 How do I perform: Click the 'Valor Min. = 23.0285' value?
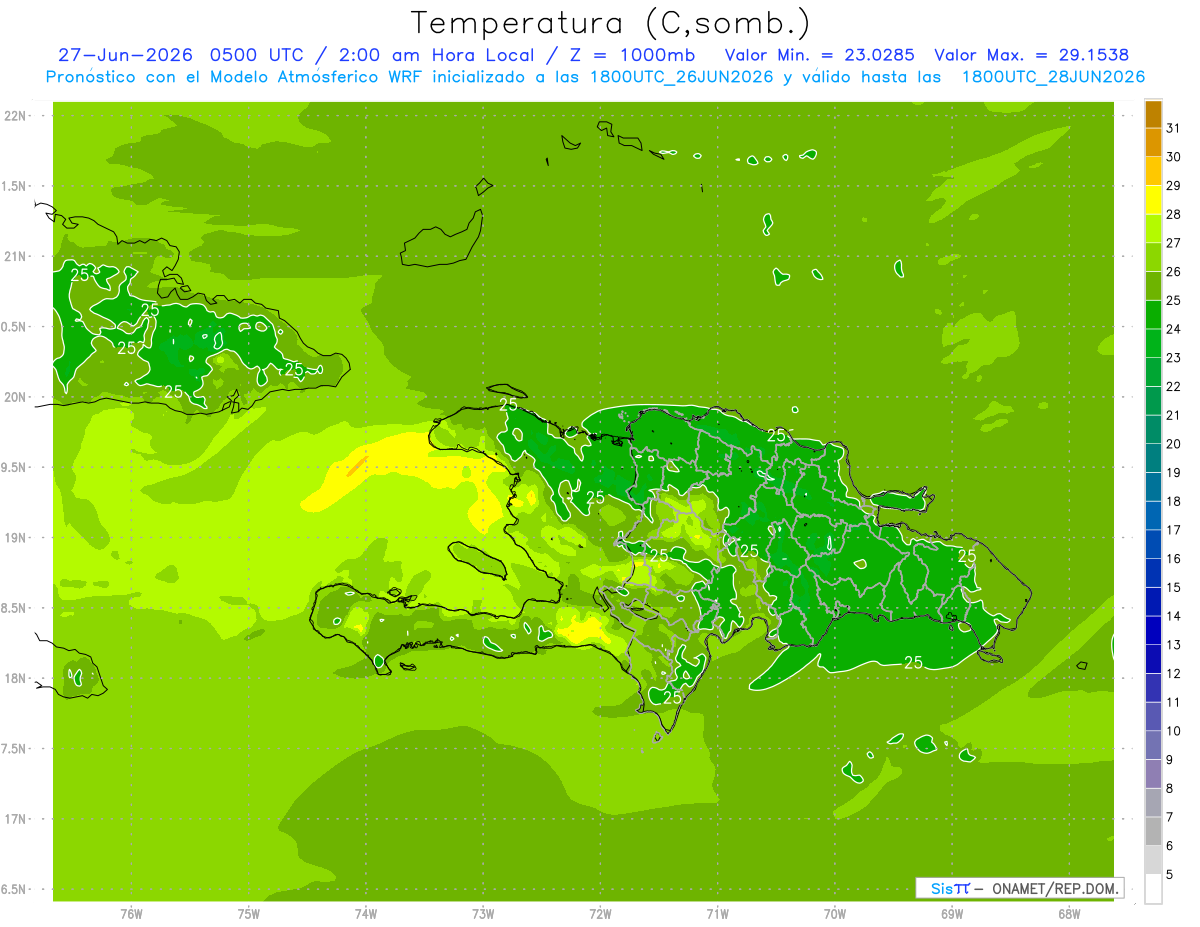click(819, 55)
